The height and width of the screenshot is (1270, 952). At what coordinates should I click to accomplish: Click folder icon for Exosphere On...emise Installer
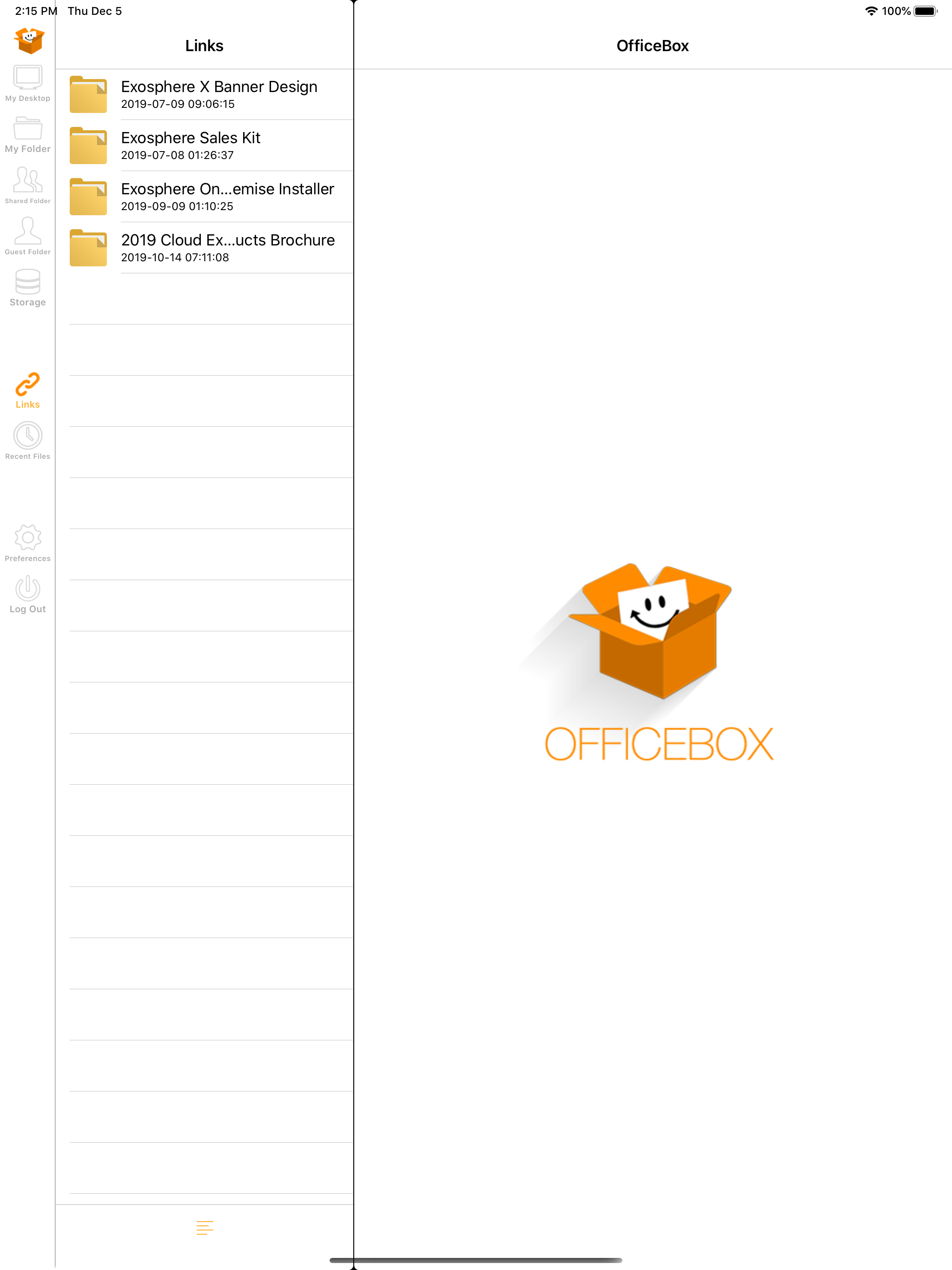(x=88, y=196)
